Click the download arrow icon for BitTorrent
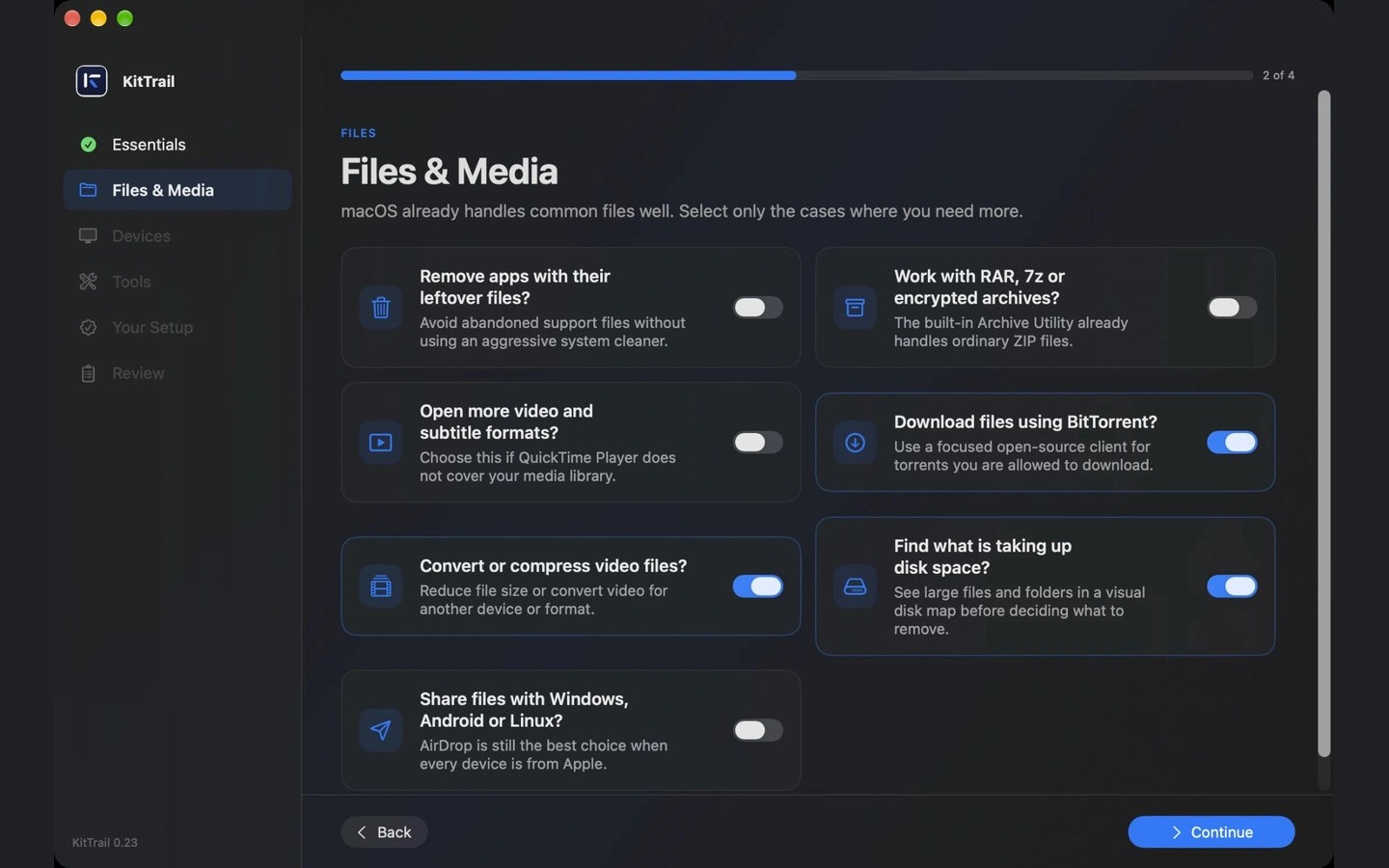Image resolution: width=1389 pixels, height=868 pixels. coord(855,443)
